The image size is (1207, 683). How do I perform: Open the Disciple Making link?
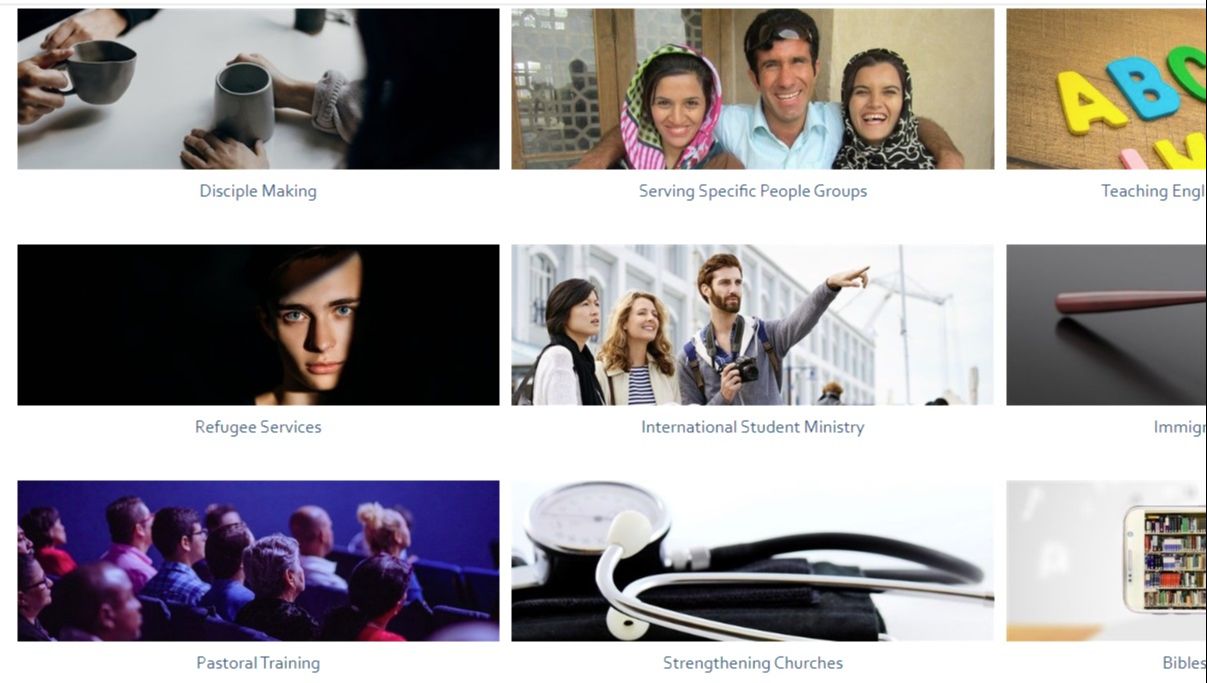258,191
